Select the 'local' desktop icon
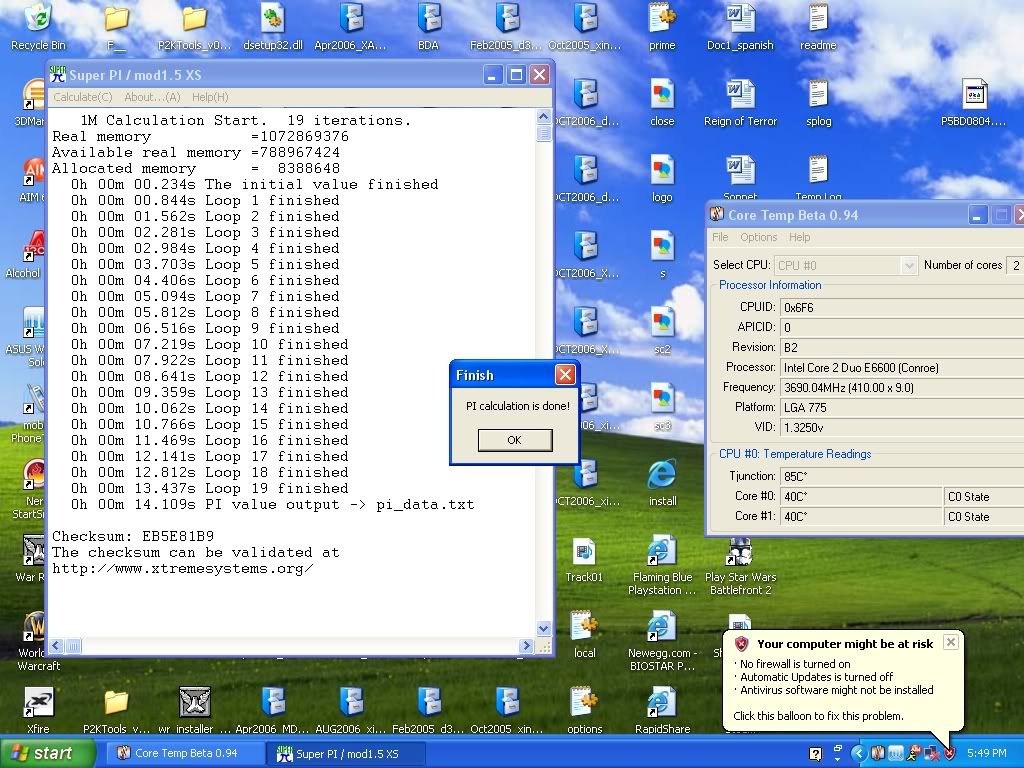Viewport: 1024px width, 768px height. tap(584, 635)
